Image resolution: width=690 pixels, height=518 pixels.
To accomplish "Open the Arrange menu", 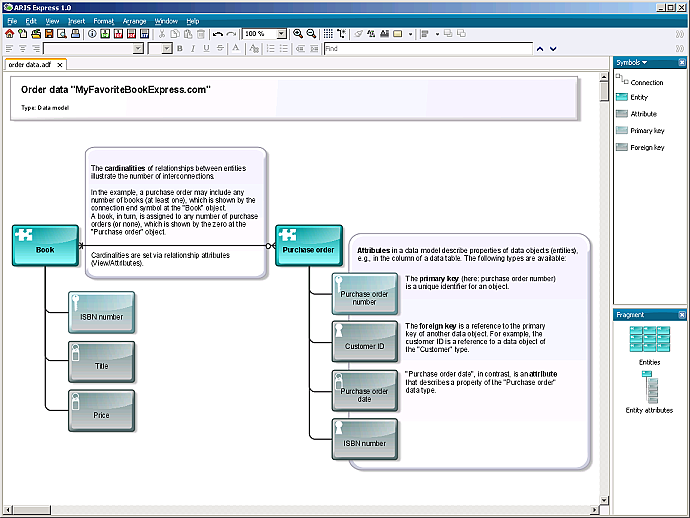I will [134, 21].
